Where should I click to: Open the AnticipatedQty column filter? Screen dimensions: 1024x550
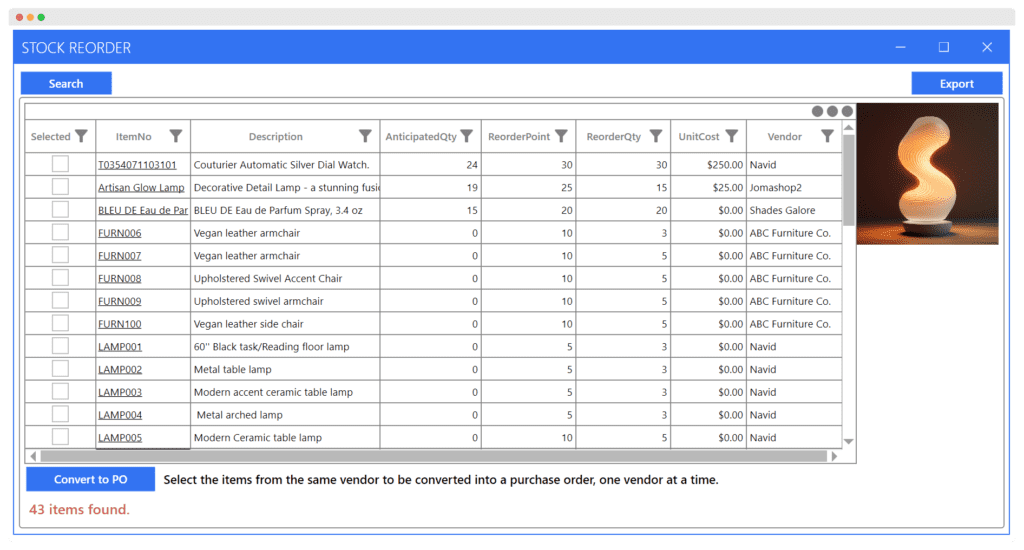tap(466, 136)
